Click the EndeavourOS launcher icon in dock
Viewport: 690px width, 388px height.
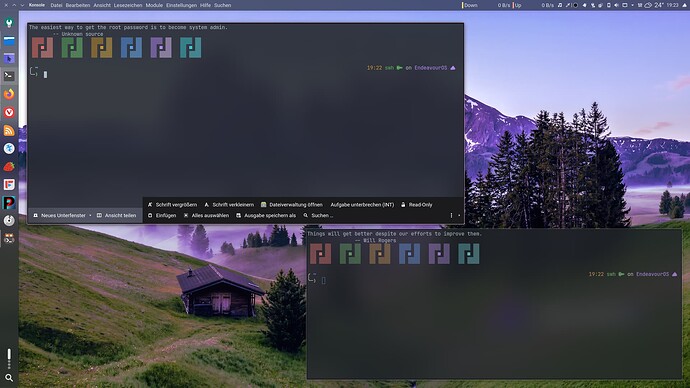click(9, 22)
